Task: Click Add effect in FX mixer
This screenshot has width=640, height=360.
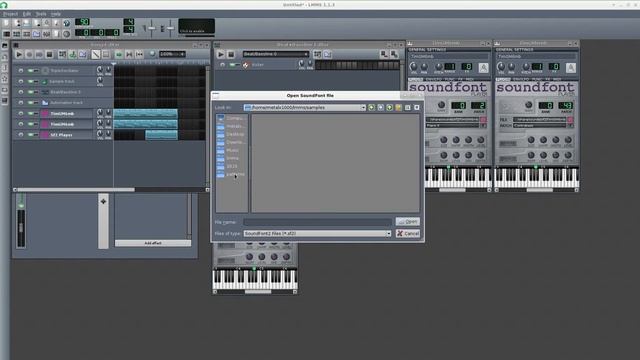Action: (x=153, y=243)
